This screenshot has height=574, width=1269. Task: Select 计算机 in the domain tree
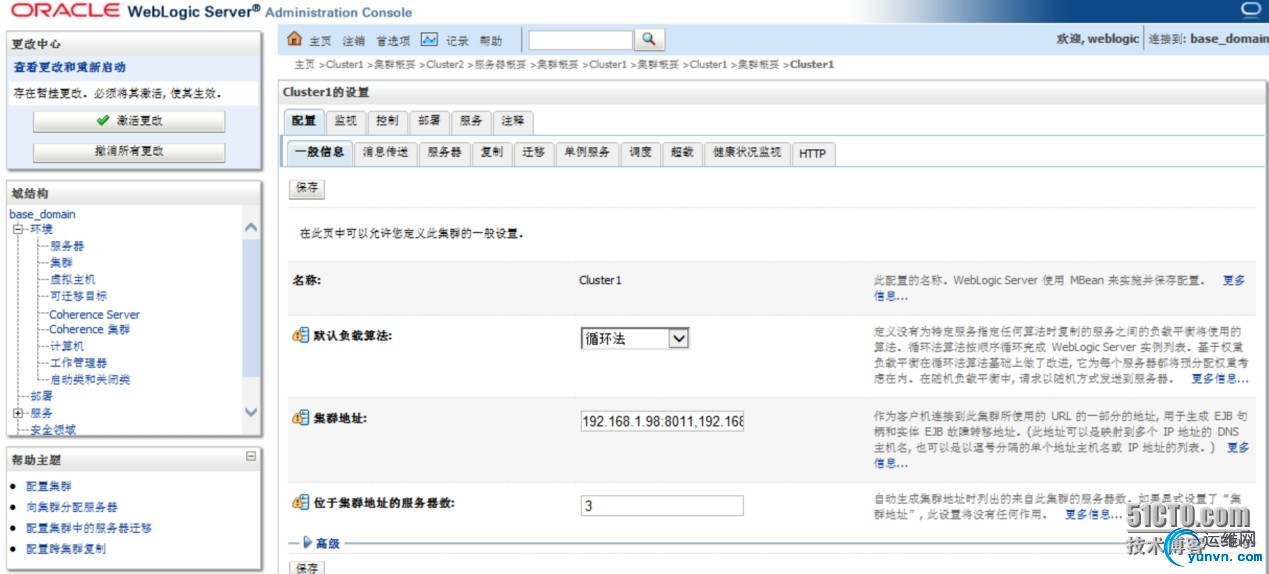click(67, 346)
